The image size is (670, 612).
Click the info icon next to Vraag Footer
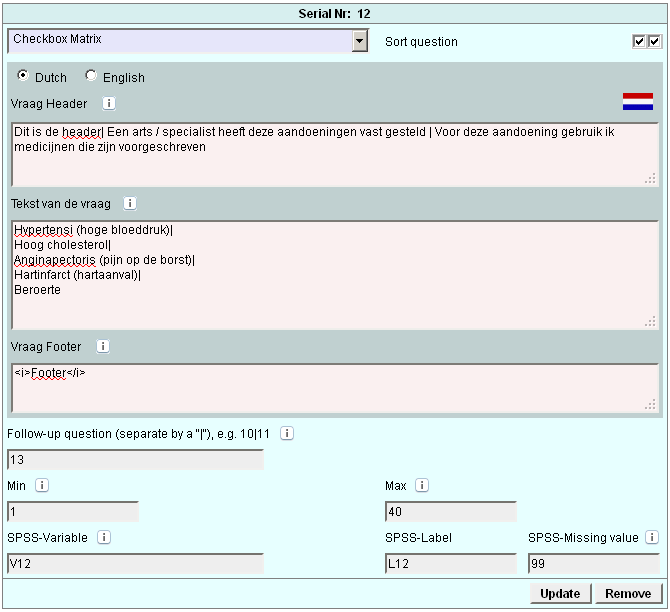pos(103,346)
